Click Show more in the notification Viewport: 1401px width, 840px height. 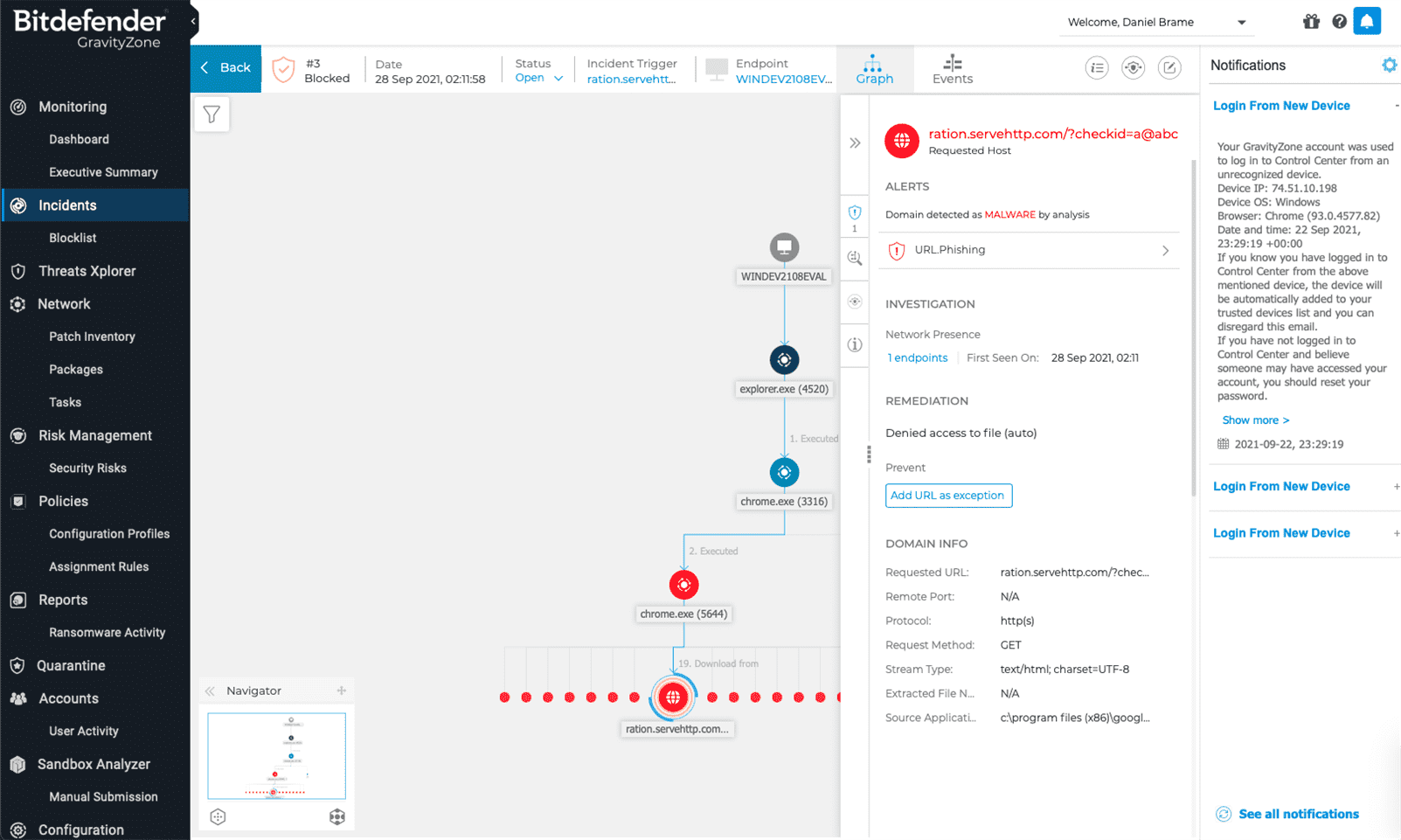click(x=1255, y=420)
